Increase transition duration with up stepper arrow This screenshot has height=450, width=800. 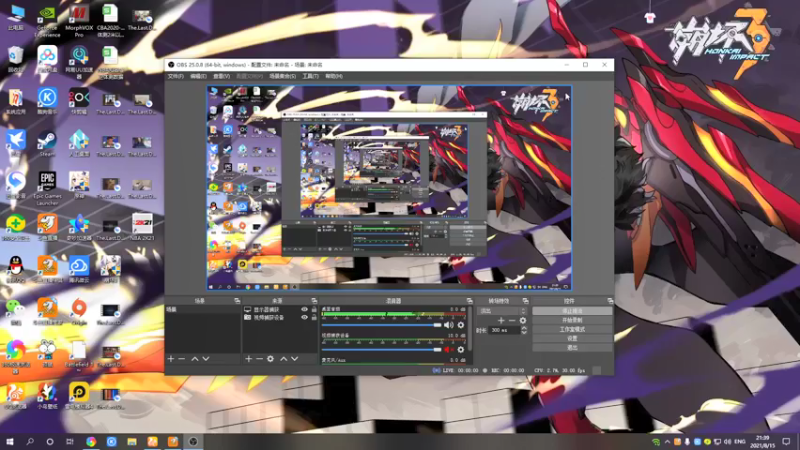(x=524, y=328)
